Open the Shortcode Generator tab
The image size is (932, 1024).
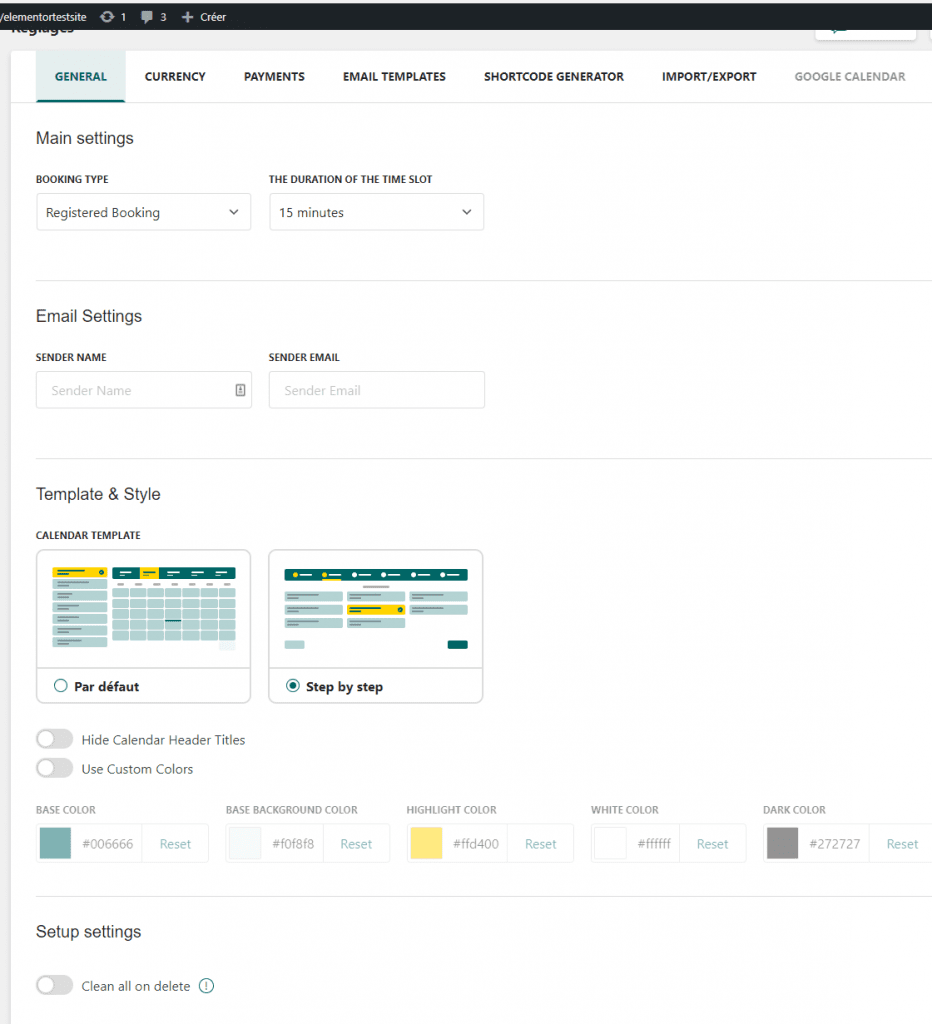point(553,76)
